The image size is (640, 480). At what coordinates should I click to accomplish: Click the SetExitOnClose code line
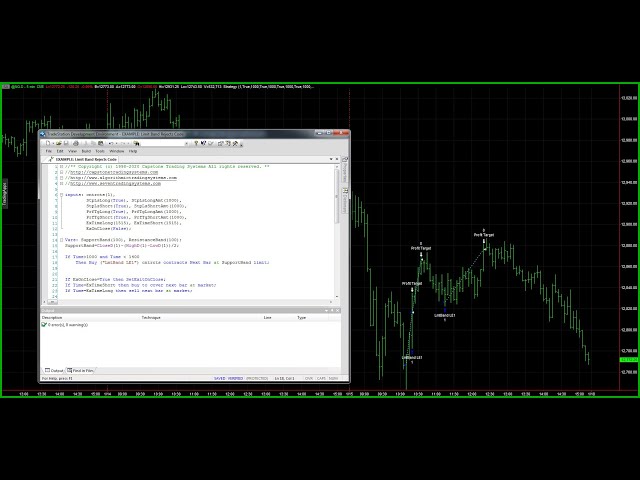pos(115,280)
